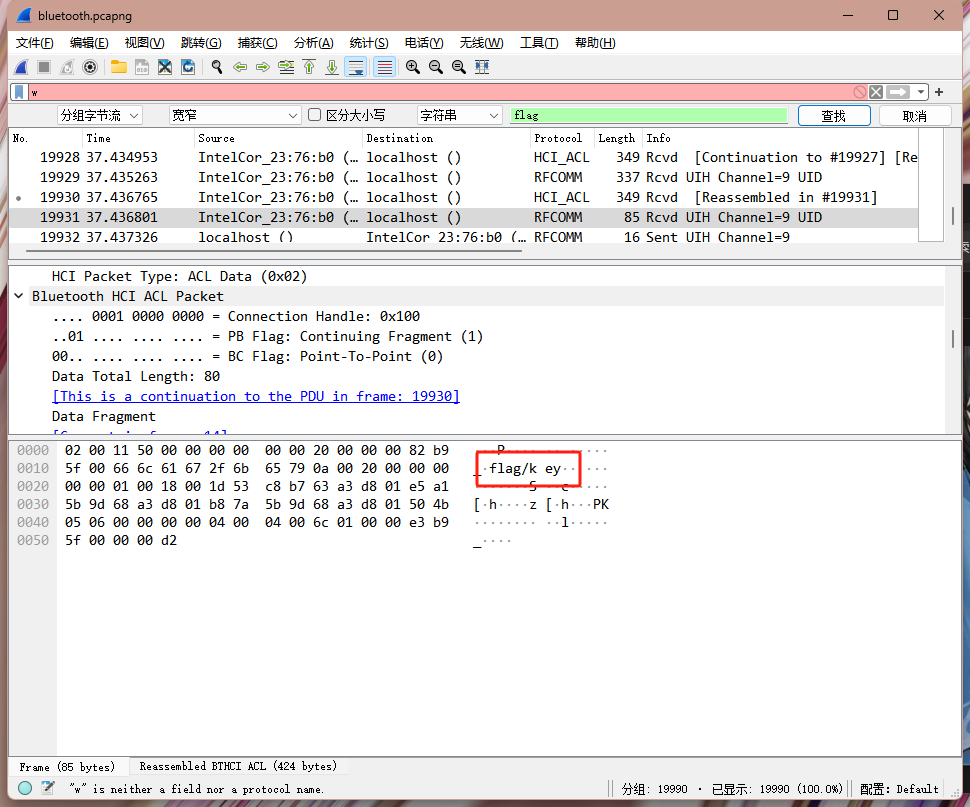The width and height of the screenshot is (970, 807).
Task: Open the 分组字节流 search scope dropdown
Action: point(100,116)
